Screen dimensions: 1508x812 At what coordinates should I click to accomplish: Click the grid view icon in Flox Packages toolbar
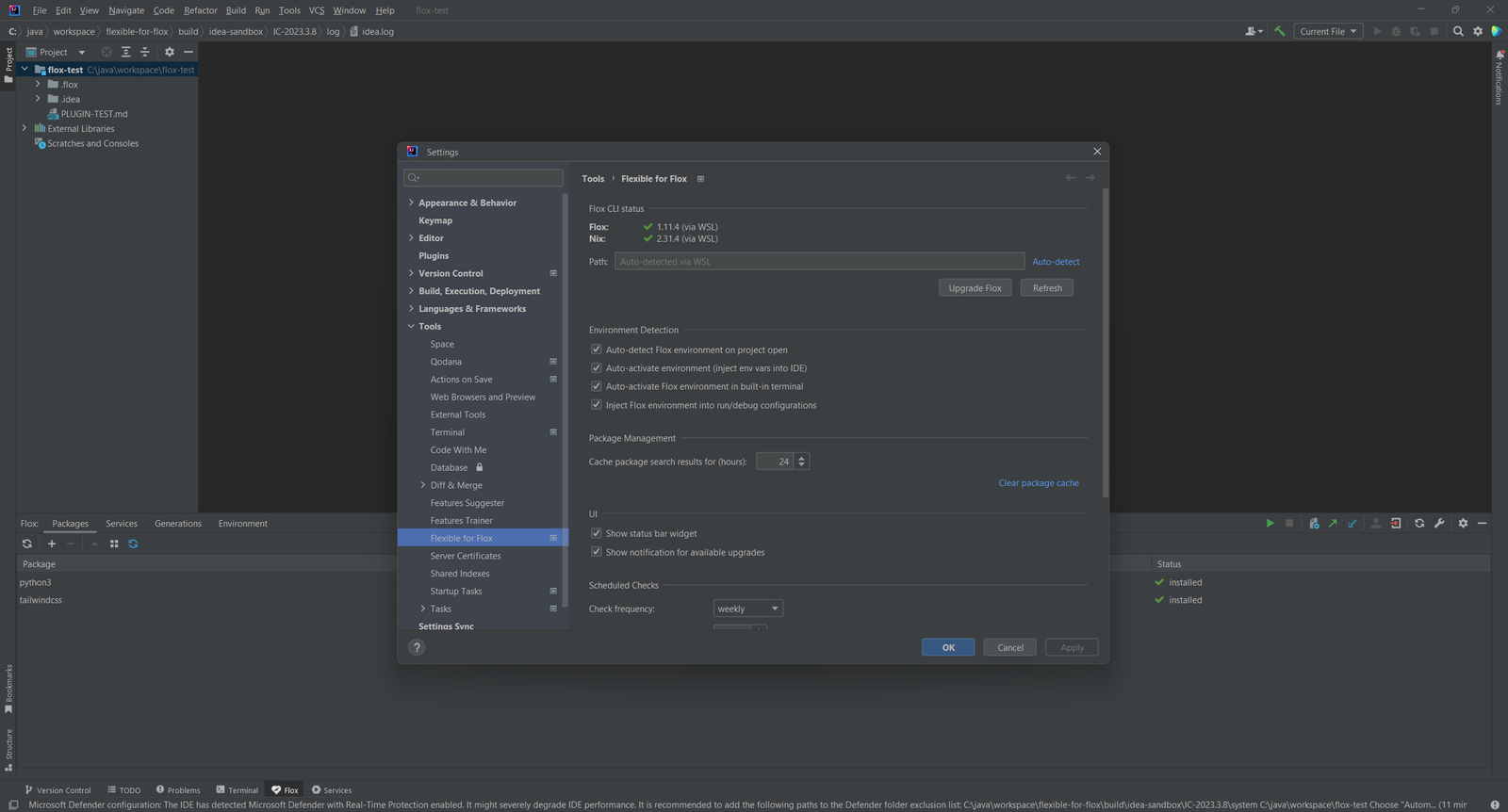tap(114, 544)
